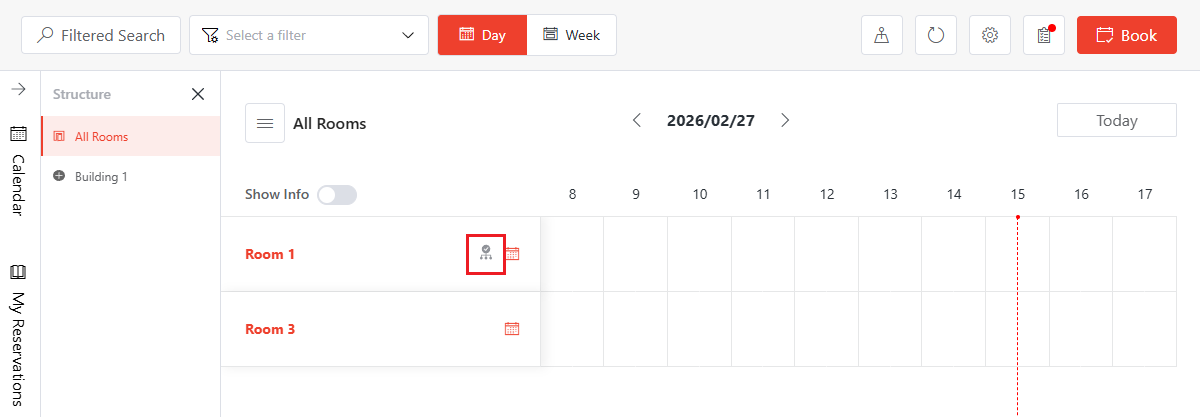Open Room 3 calendar icon
The image size is (1200, 417).
(512, 329)
